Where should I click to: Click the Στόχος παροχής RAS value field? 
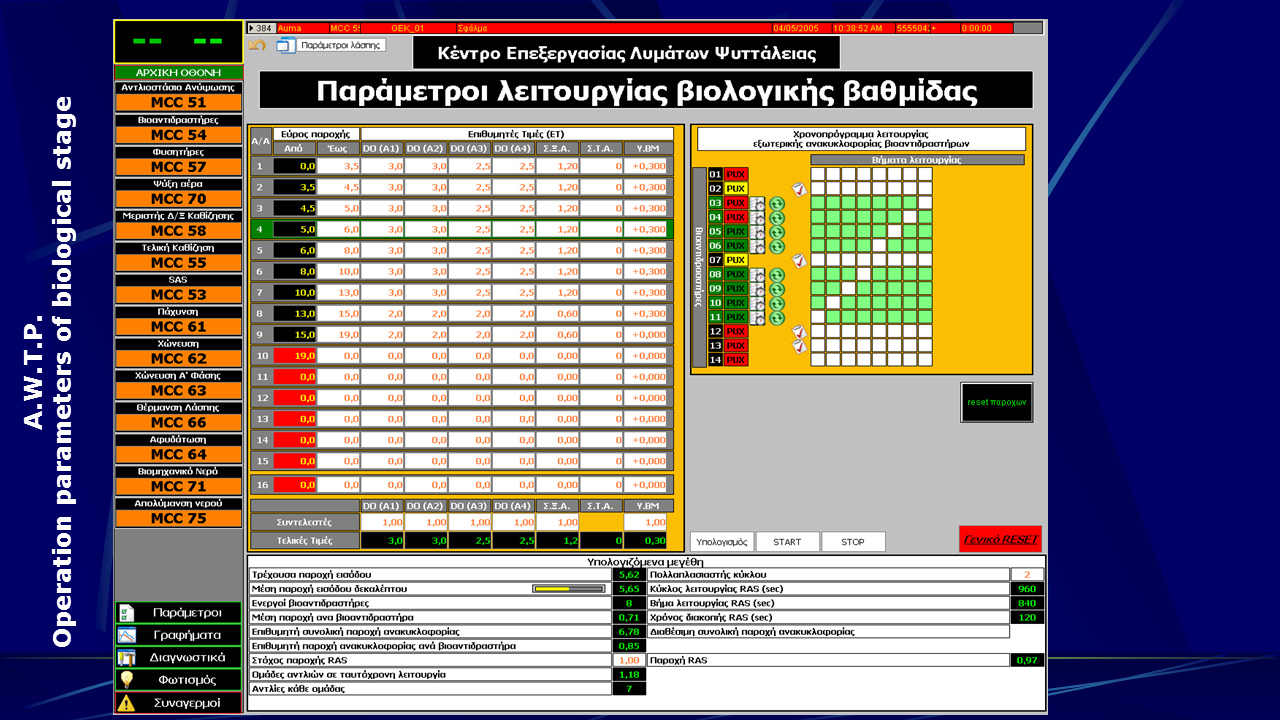click(x=628, y=660)
